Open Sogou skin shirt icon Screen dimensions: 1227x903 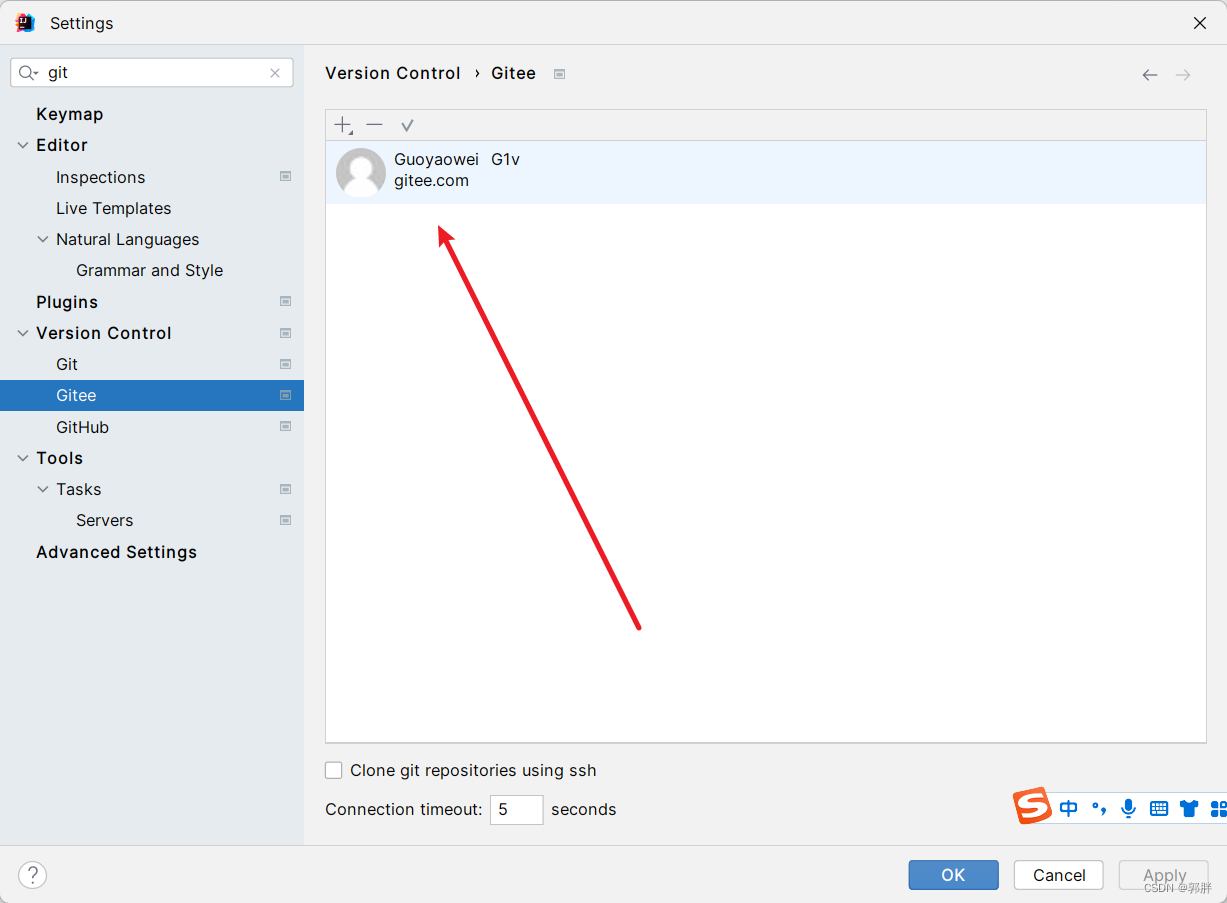[x=1189, y=809]
